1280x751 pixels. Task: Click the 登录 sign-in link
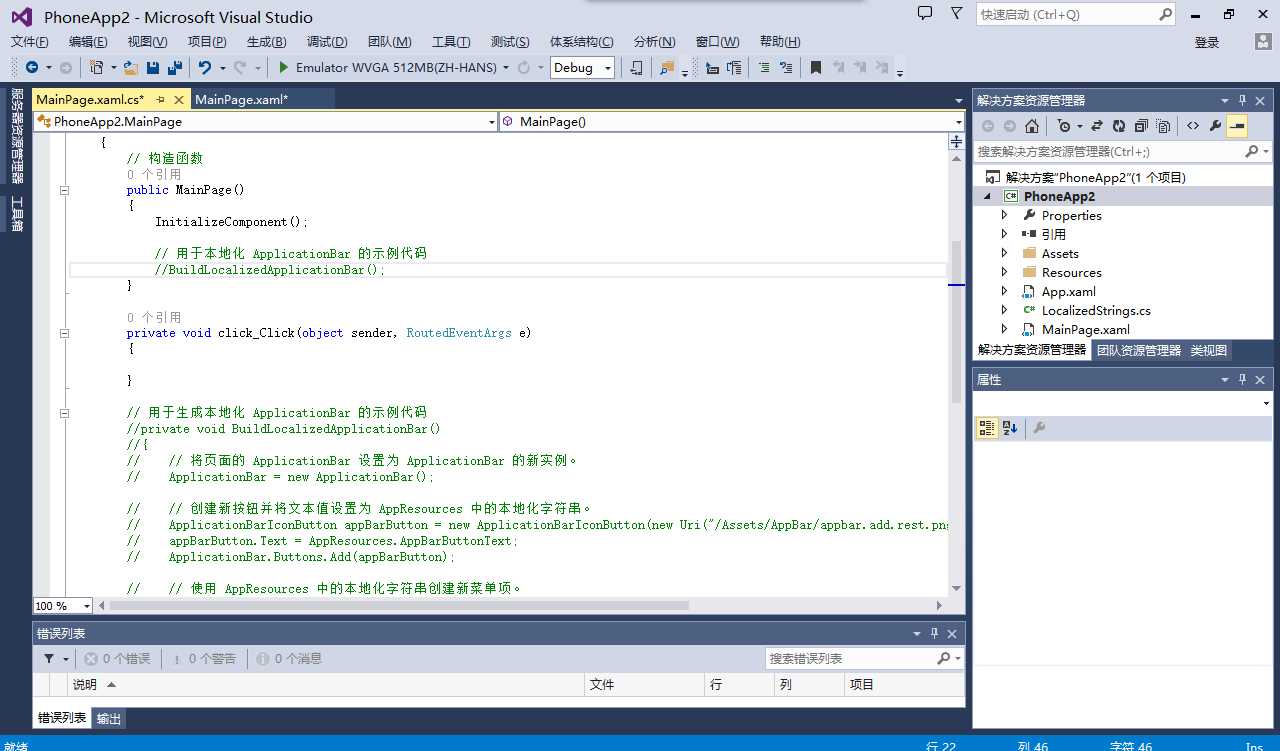click(1207, 42)
